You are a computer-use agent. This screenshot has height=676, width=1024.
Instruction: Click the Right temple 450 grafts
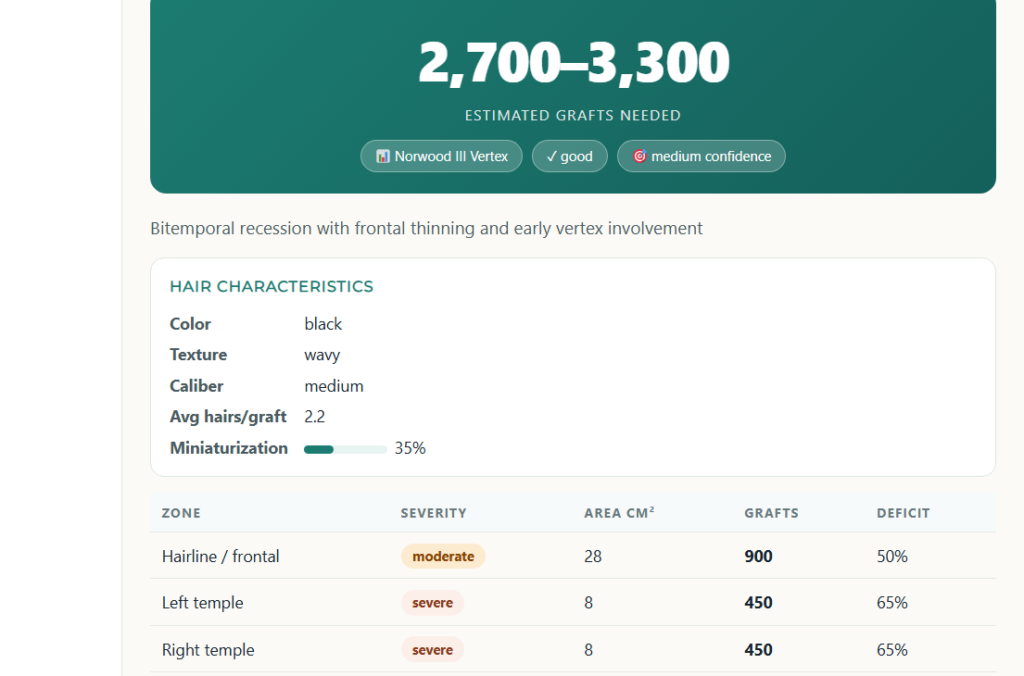click(758, 650)
